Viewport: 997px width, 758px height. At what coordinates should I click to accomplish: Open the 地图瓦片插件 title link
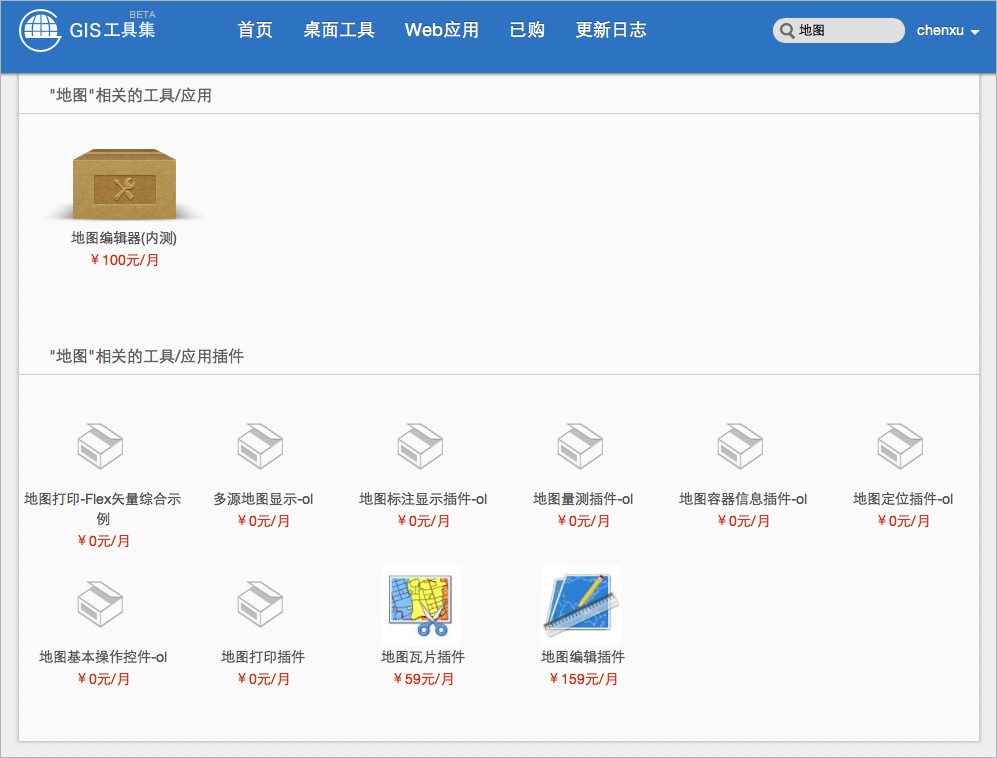pos(423,657)
